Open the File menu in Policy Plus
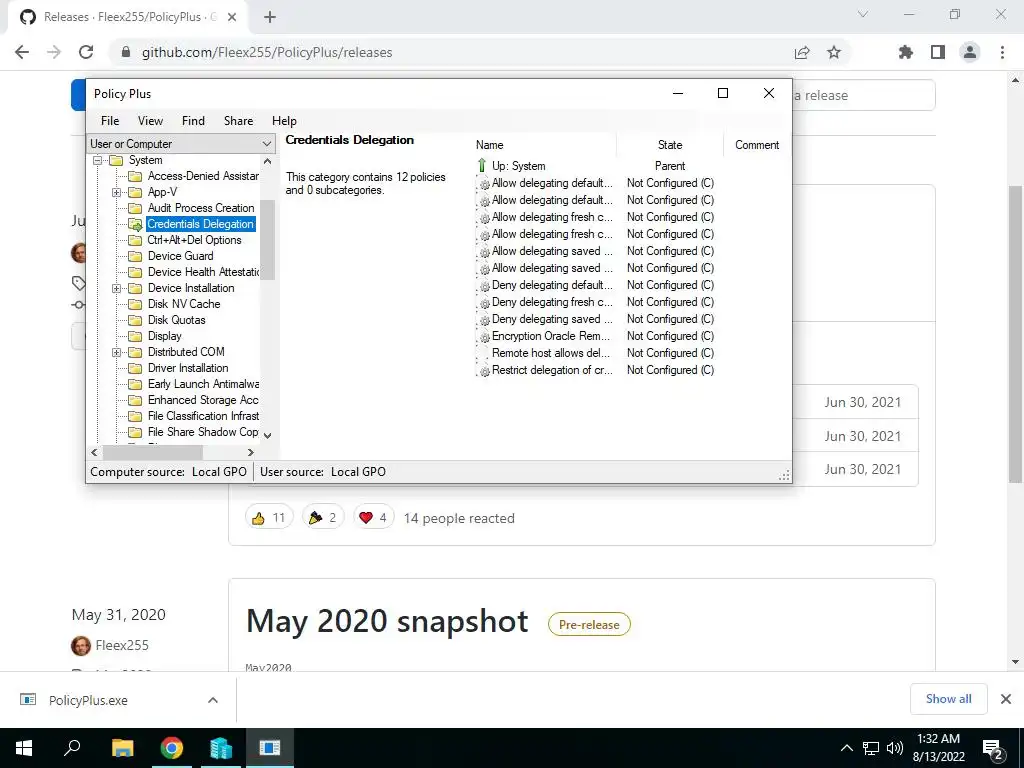 (x=110, y=121)
